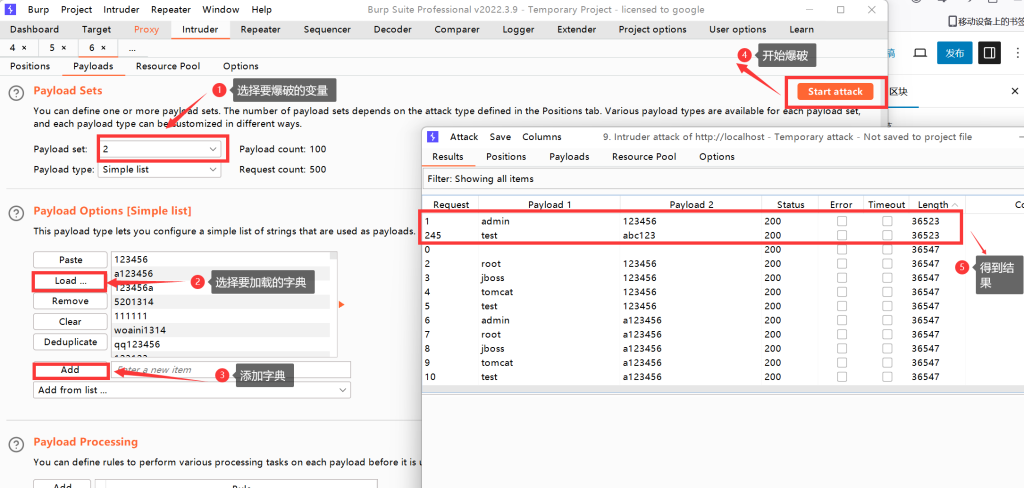Click the browser split-view panel icon
Image resolution: width=1024 pixels, height=488 pixels.
tap(989, 53)
